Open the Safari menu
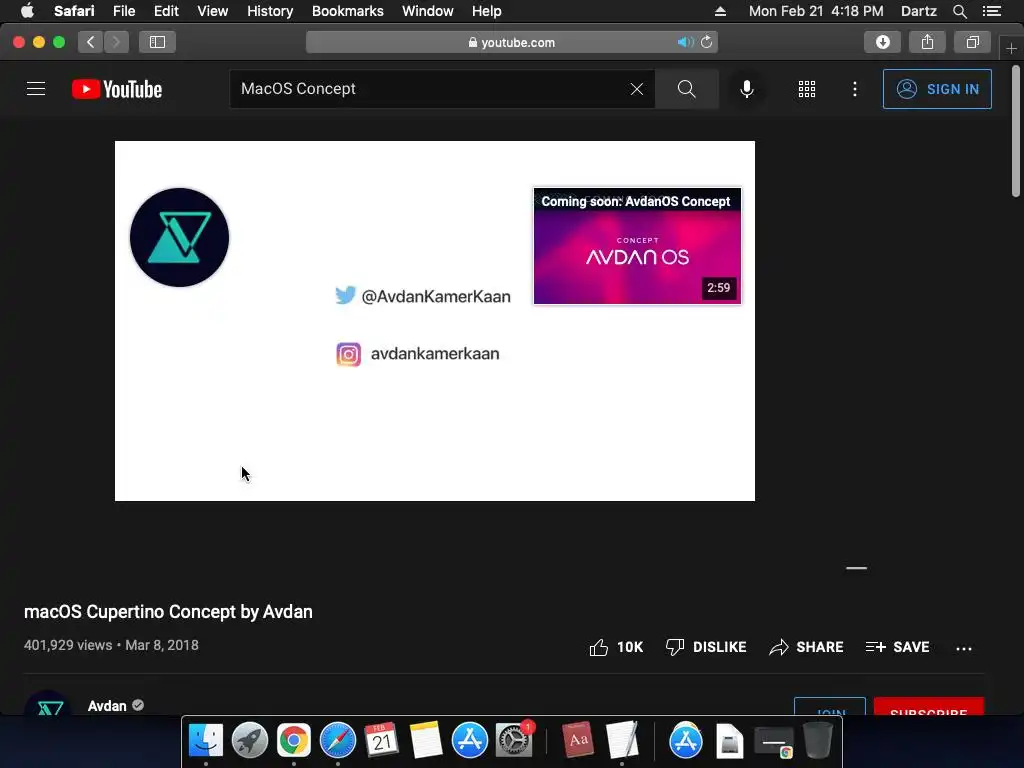Viewport: 1024px width, 768px height. point(74,11)
